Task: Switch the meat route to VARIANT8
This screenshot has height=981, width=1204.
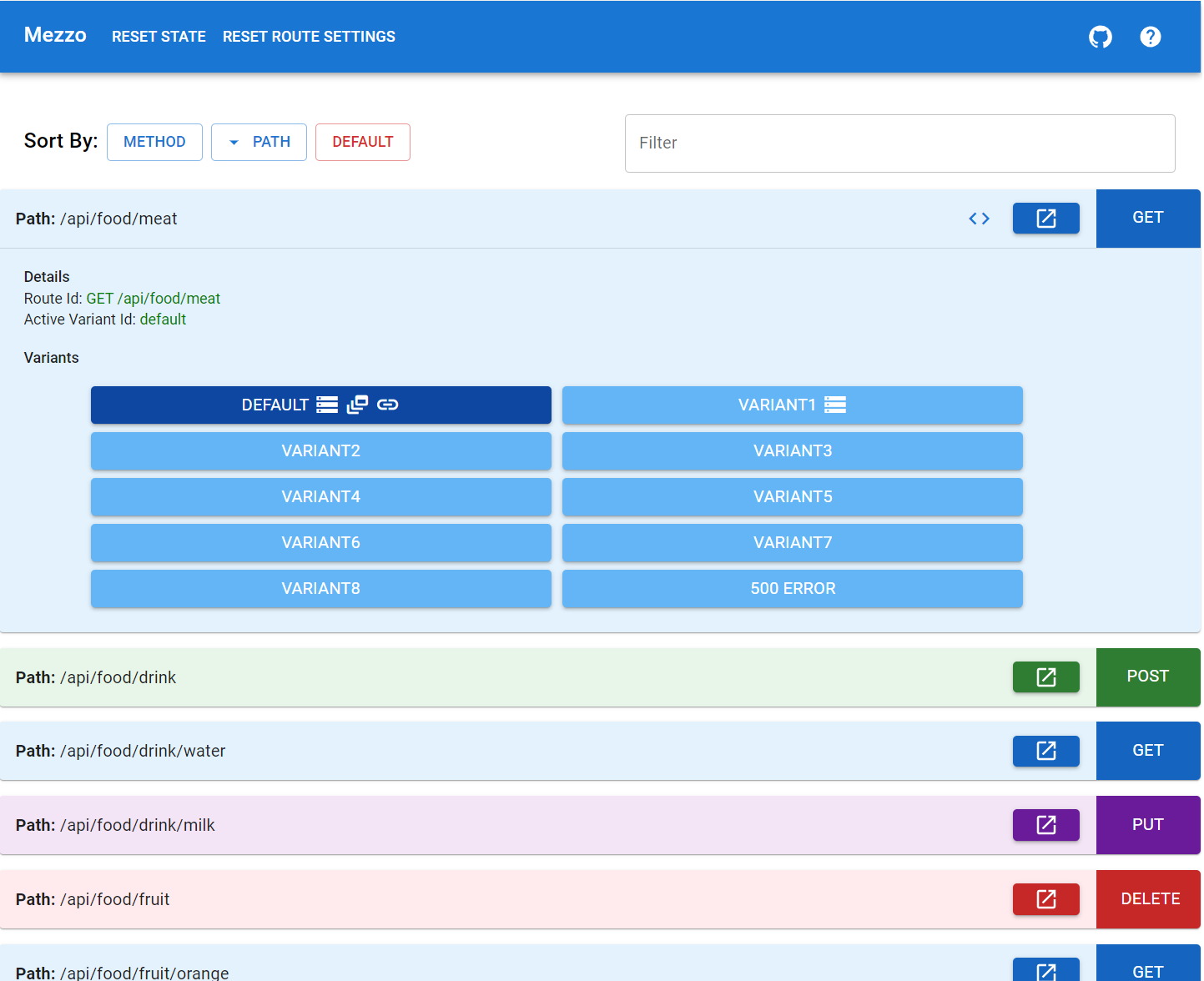Action: coord(320,588)
